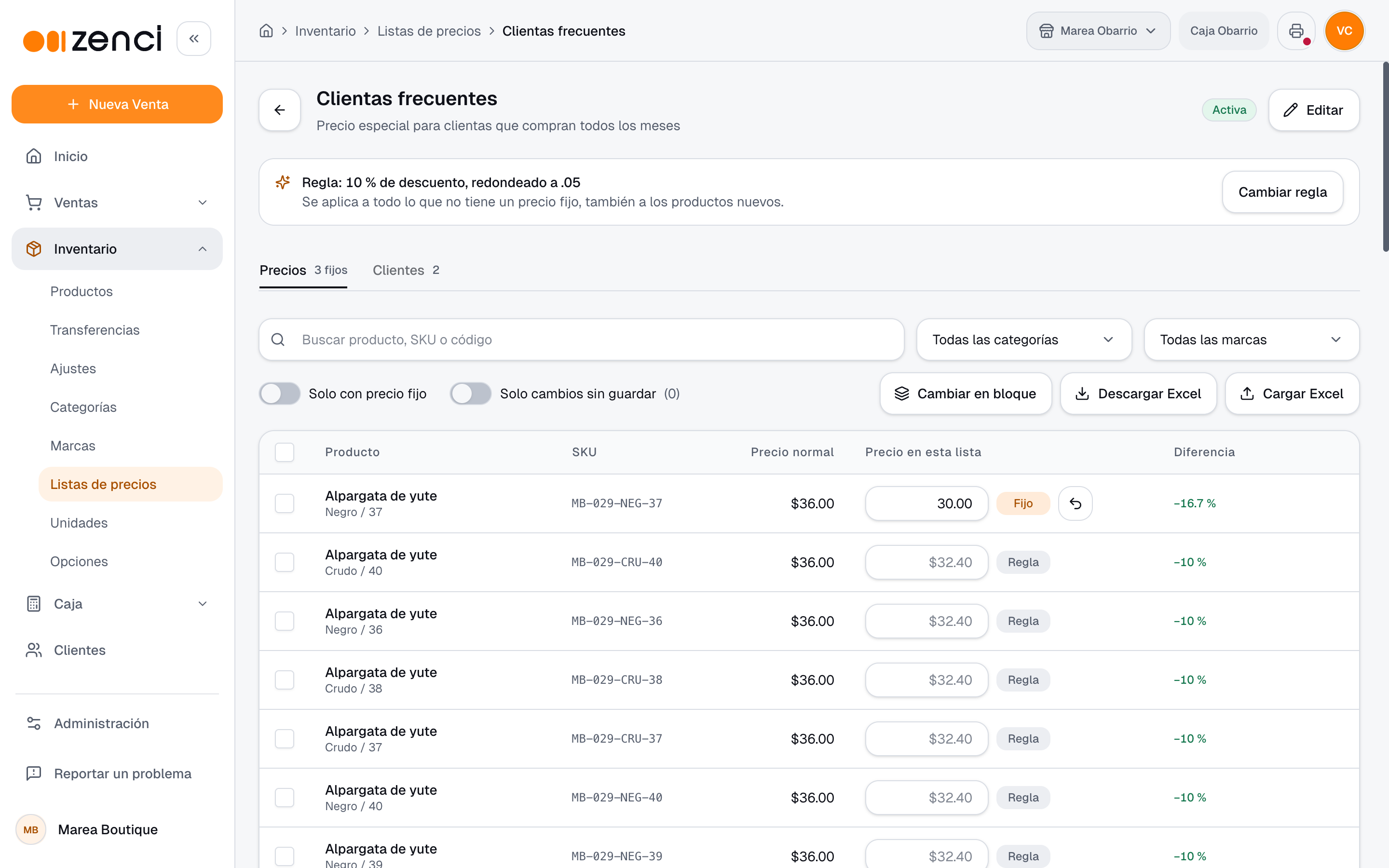Switch to the Clientes tab
1389x868 pixels.
coord(406,270)
